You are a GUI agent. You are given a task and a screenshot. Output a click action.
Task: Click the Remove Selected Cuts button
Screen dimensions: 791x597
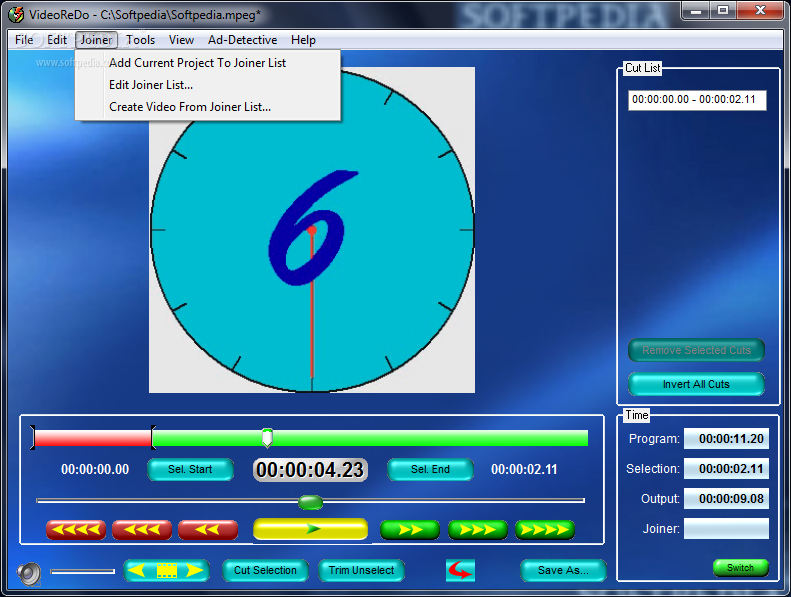point(696,350)
